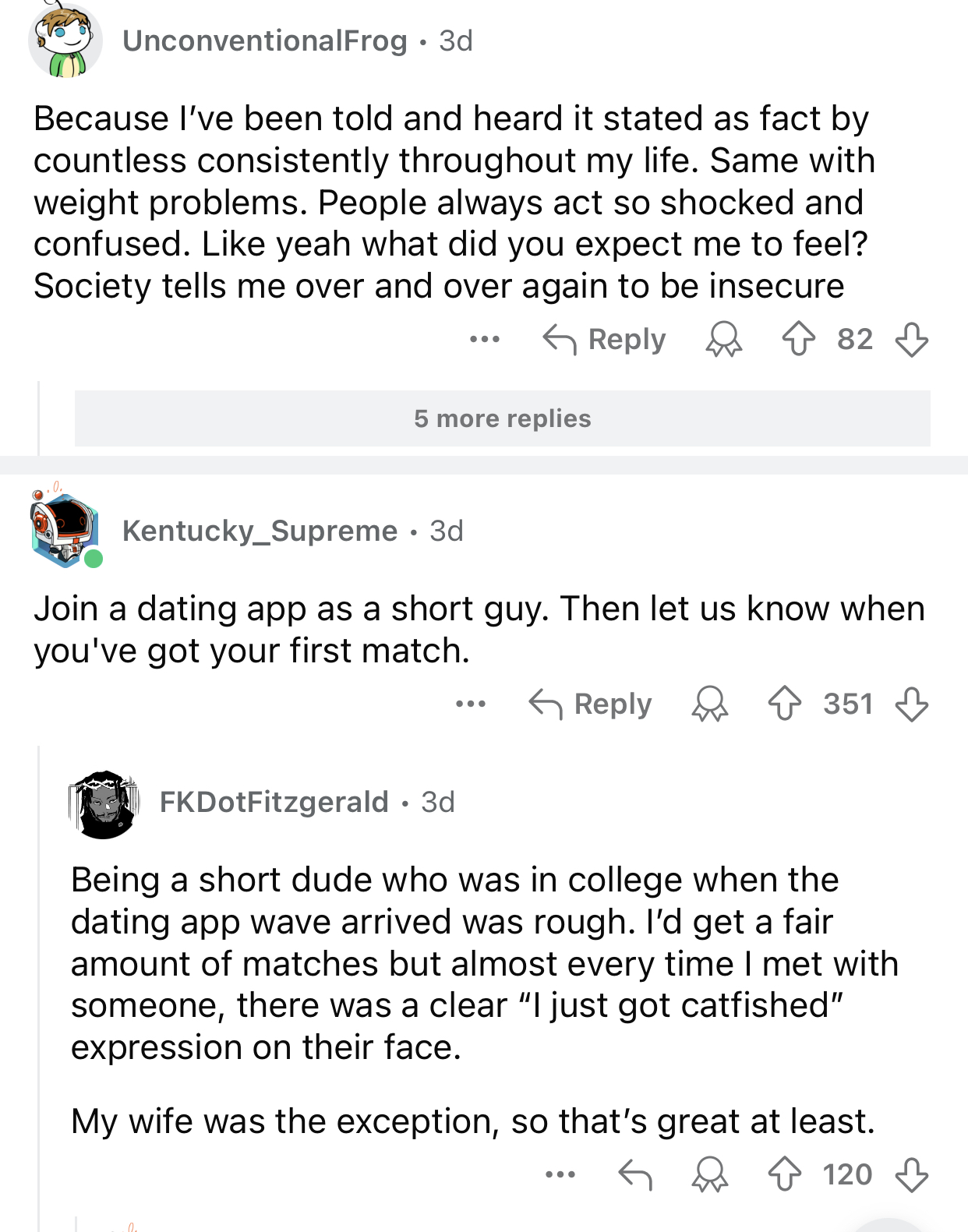Open three-dot menu on Kentucky_Supreme's comment
968x1232 pixels.
pos(471,704)
